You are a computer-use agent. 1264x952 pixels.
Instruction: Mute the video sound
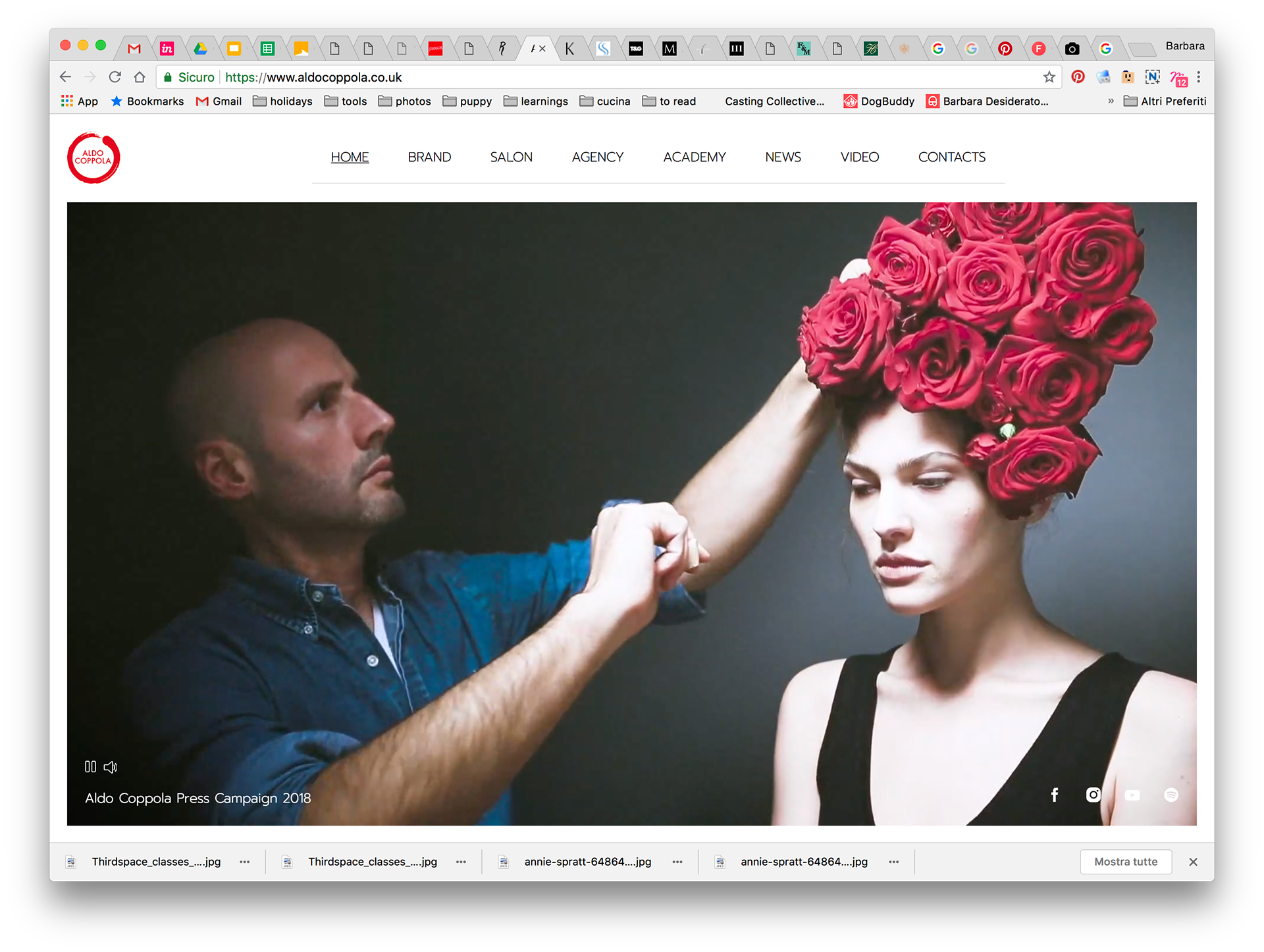[x=111, y=766]
